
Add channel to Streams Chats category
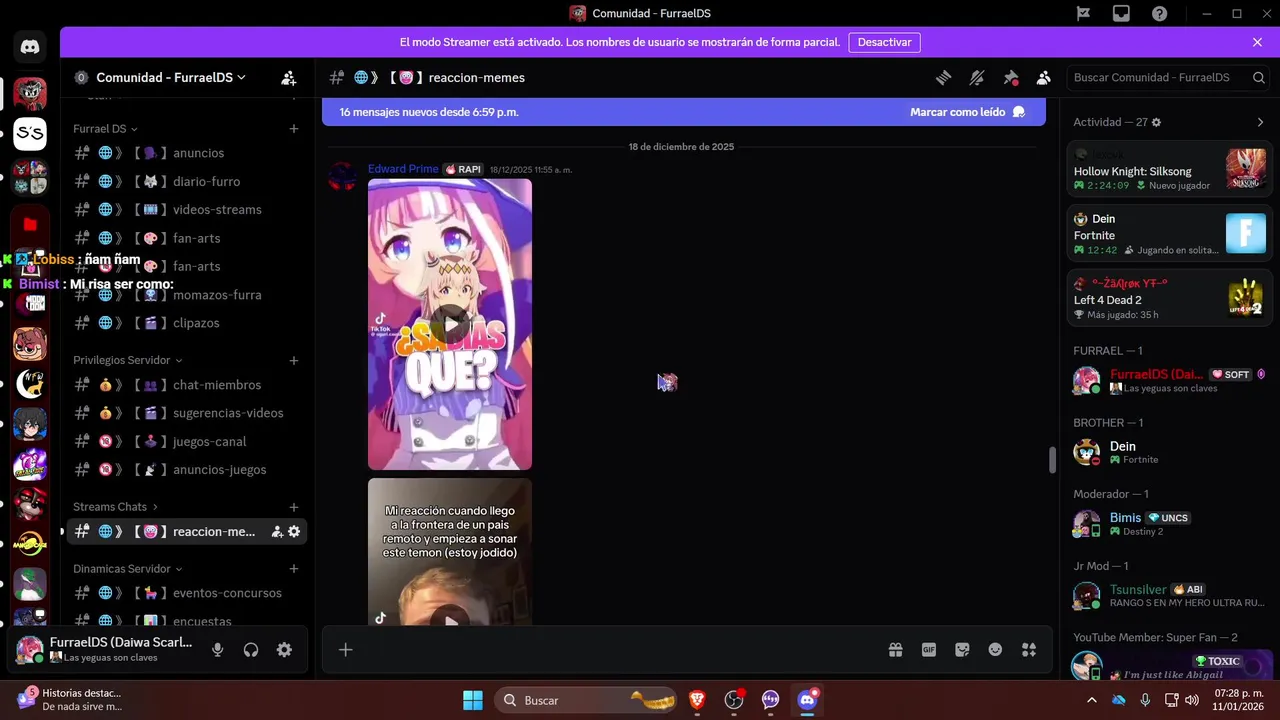[x=294, y=507]
